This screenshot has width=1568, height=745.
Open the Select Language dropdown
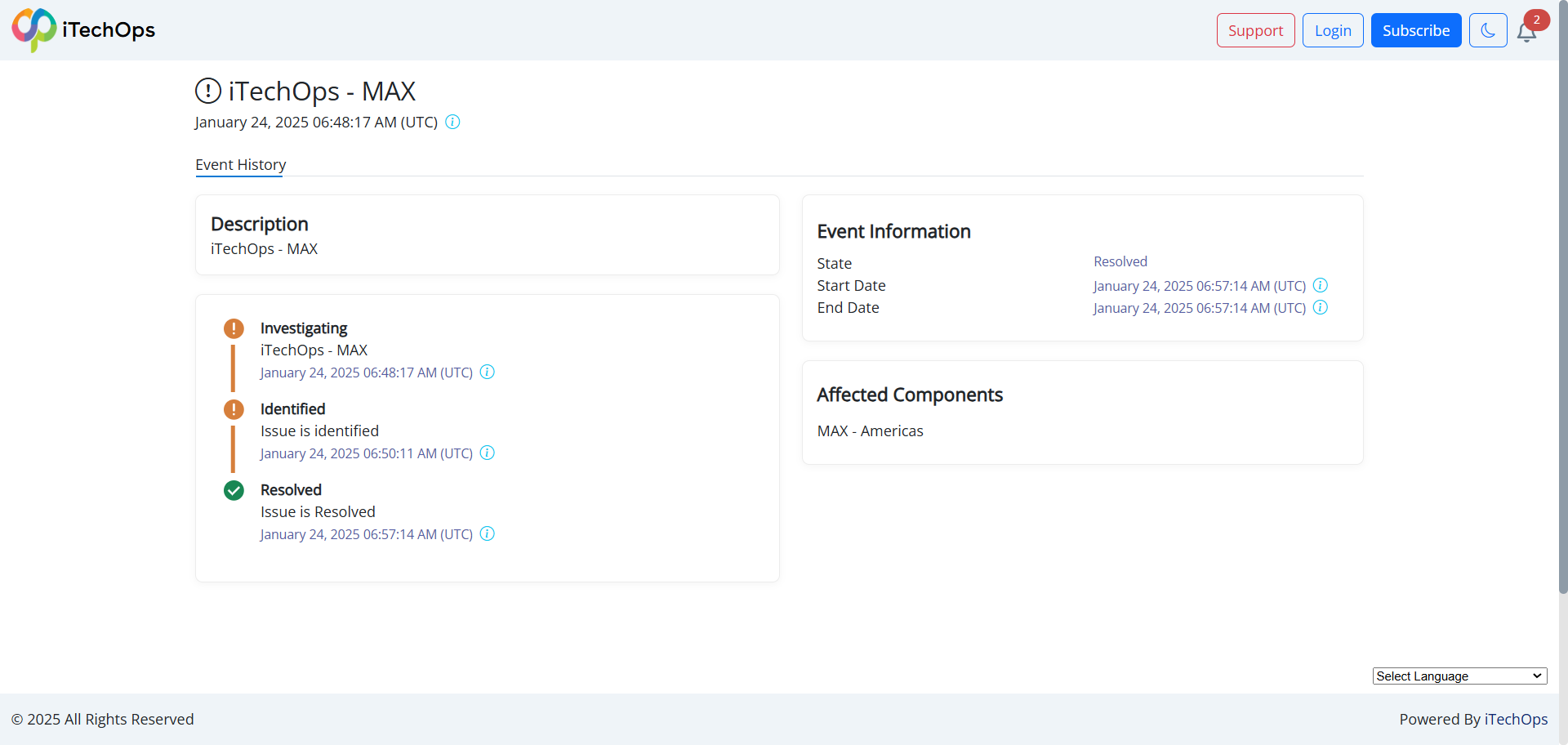[1459, 676]
